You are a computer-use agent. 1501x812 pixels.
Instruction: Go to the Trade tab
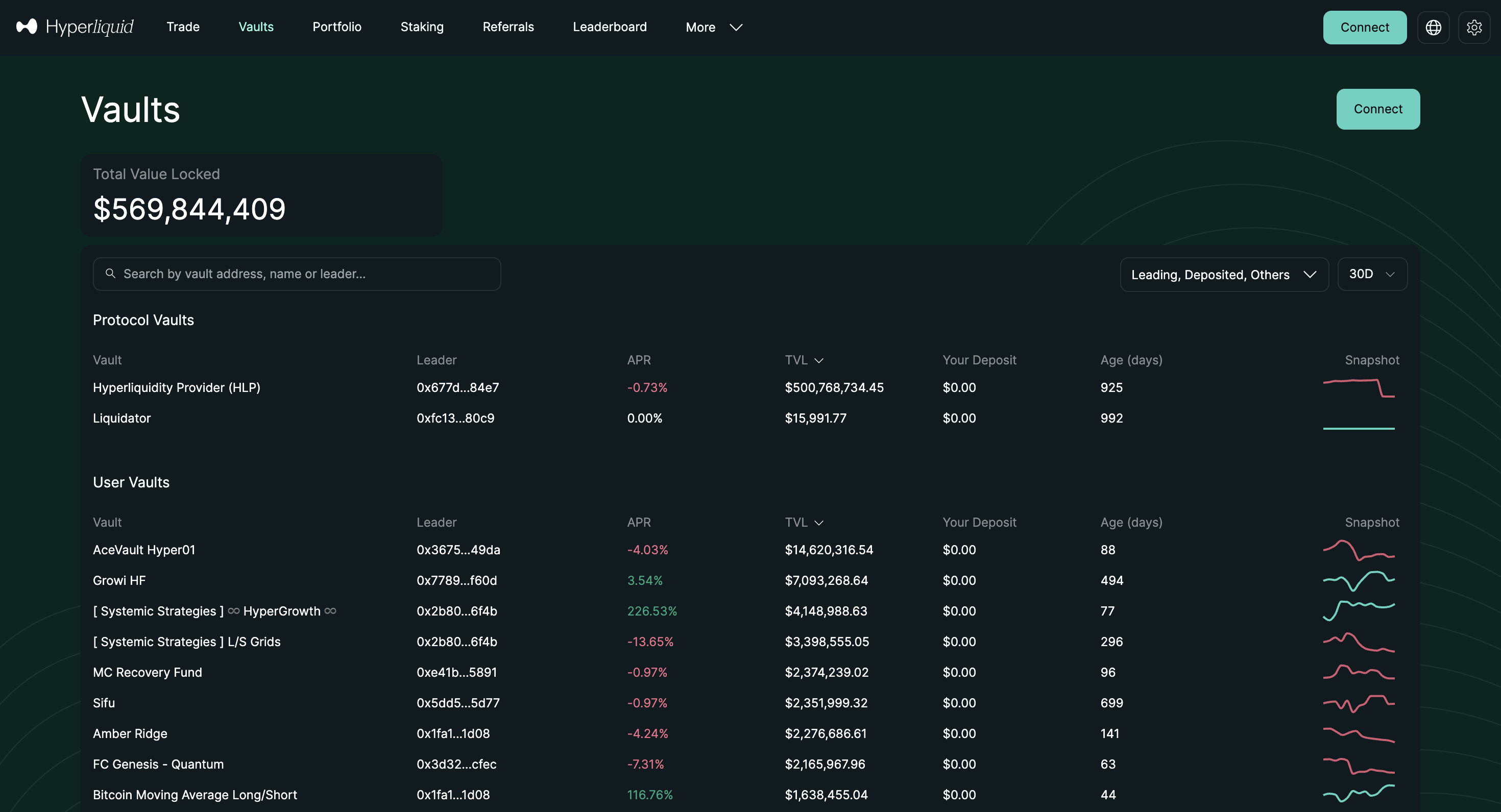coord(183,27)
